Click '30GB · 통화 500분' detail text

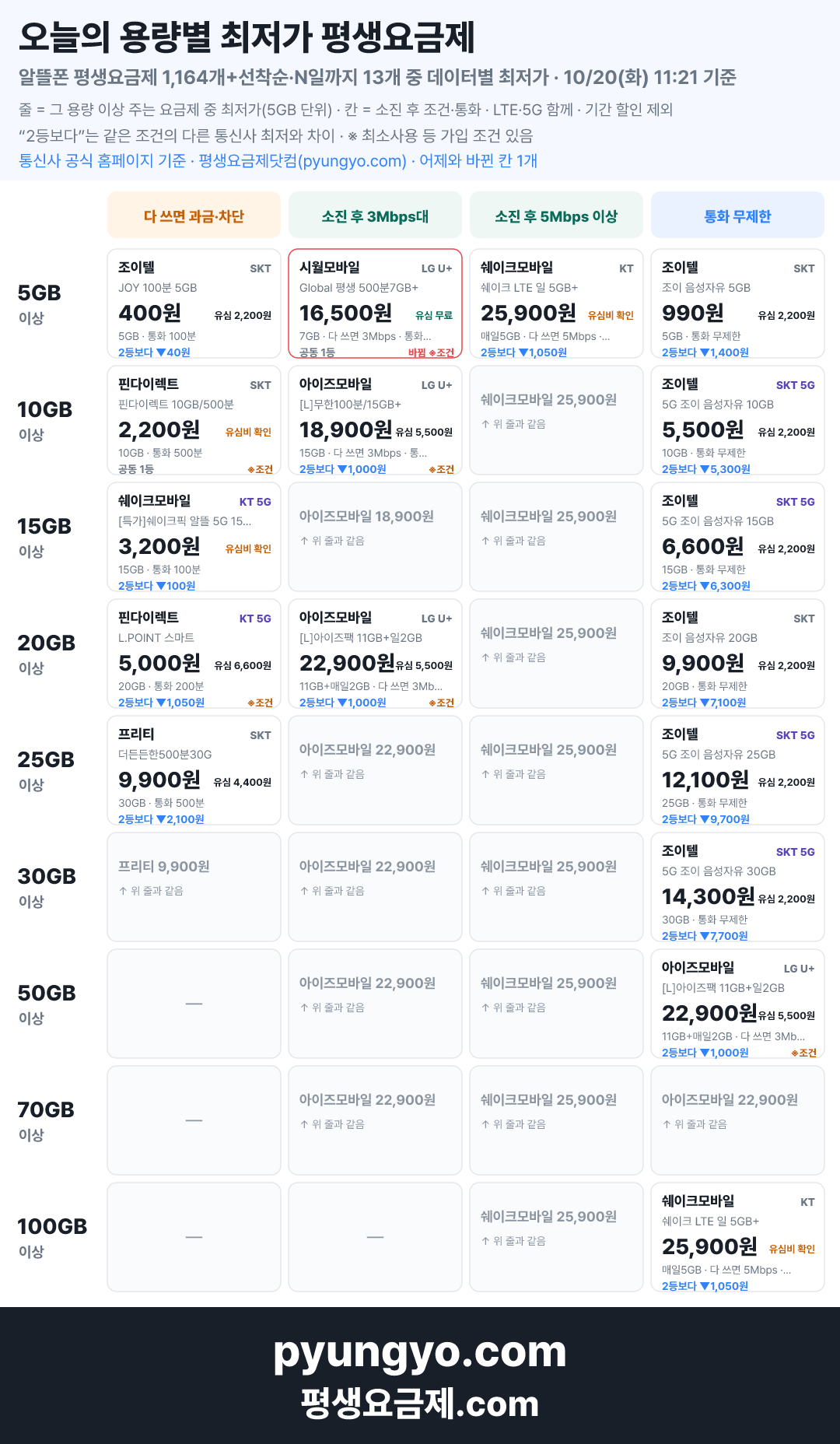(161, 803)
